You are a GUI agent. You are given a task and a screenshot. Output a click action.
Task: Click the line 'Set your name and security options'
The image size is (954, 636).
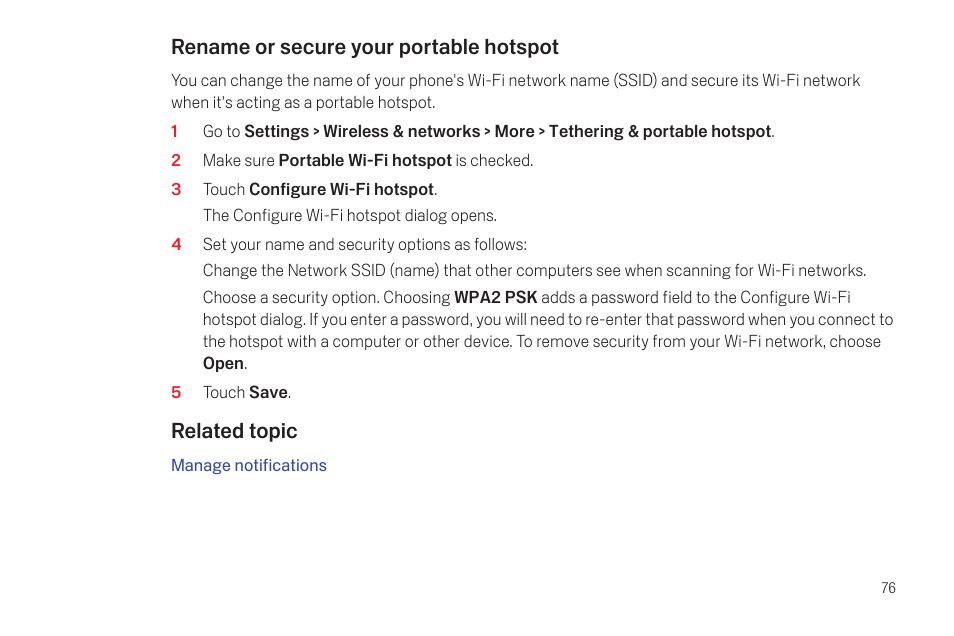point(364,245)
